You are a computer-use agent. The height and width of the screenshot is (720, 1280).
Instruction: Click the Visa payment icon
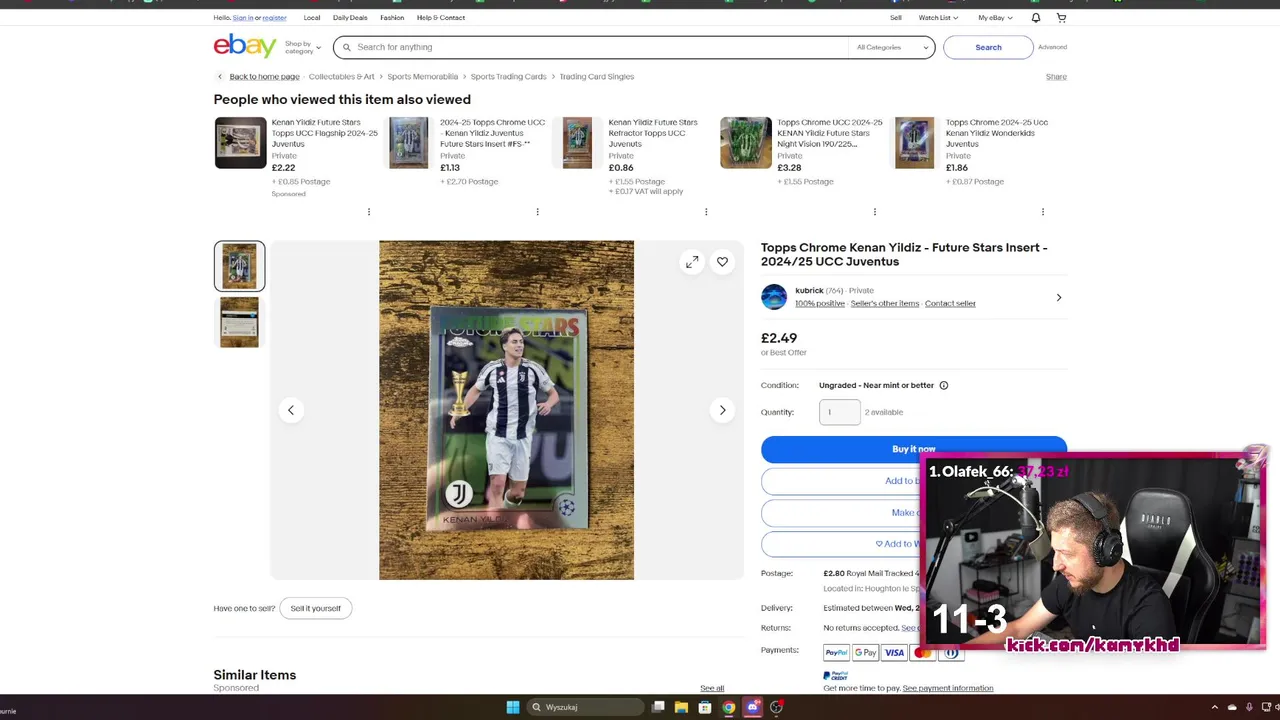click(894, 653)
